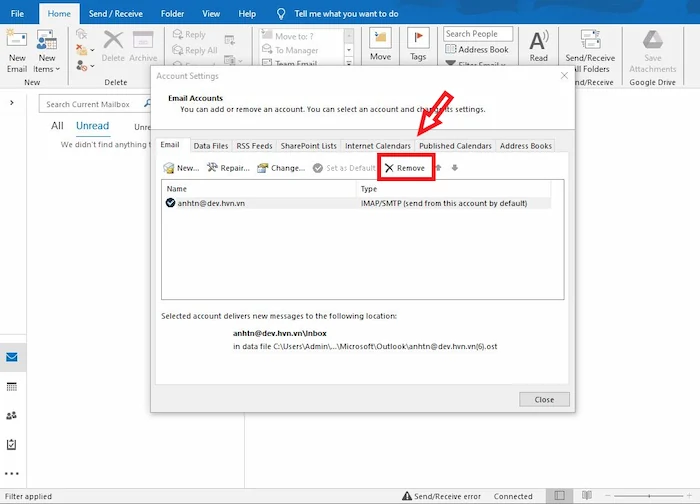Click the zoom out minus button

[x=608, y=496]
